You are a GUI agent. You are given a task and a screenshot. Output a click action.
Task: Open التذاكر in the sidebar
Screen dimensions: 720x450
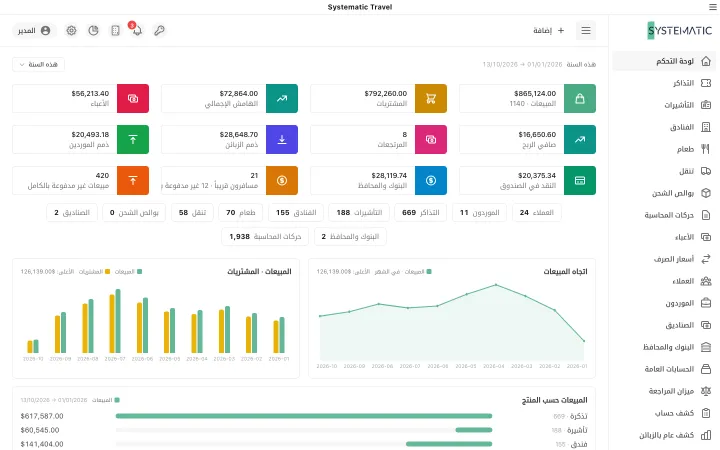click(664, 83)
